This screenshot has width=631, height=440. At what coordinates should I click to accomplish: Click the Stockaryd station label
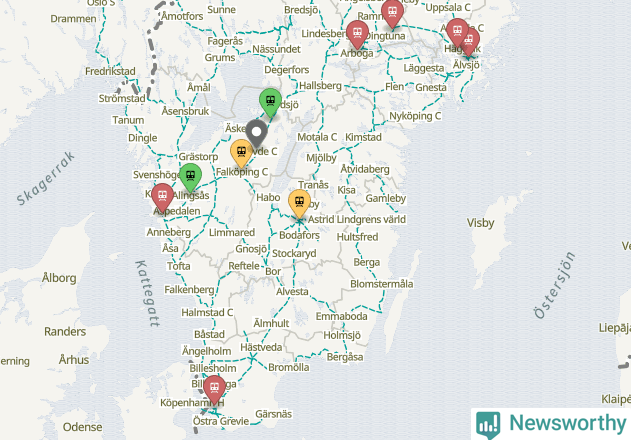[294, 254]
